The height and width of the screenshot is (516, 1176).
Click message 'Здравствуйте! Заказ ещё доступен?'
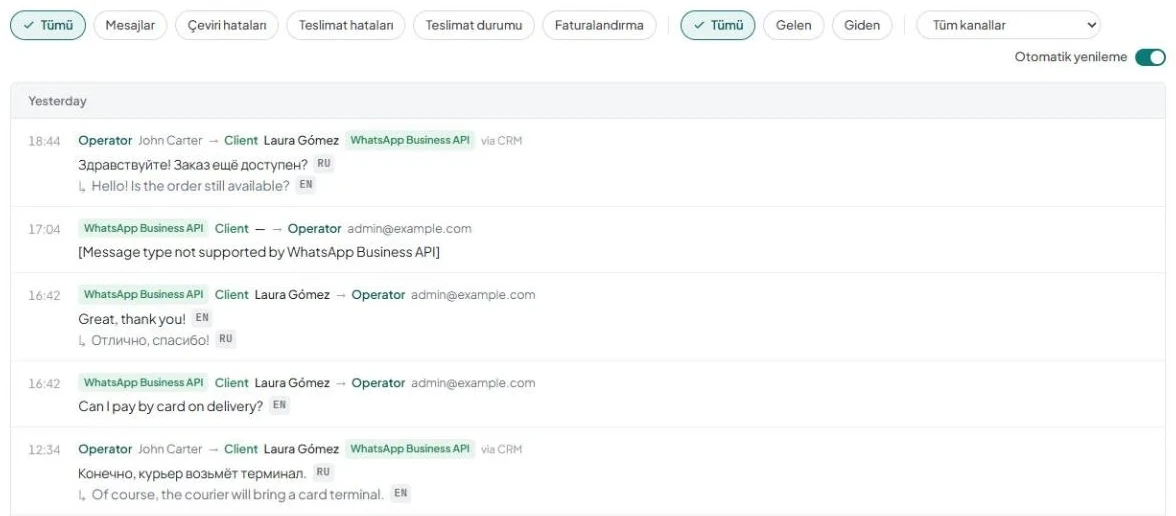[193, 164]
